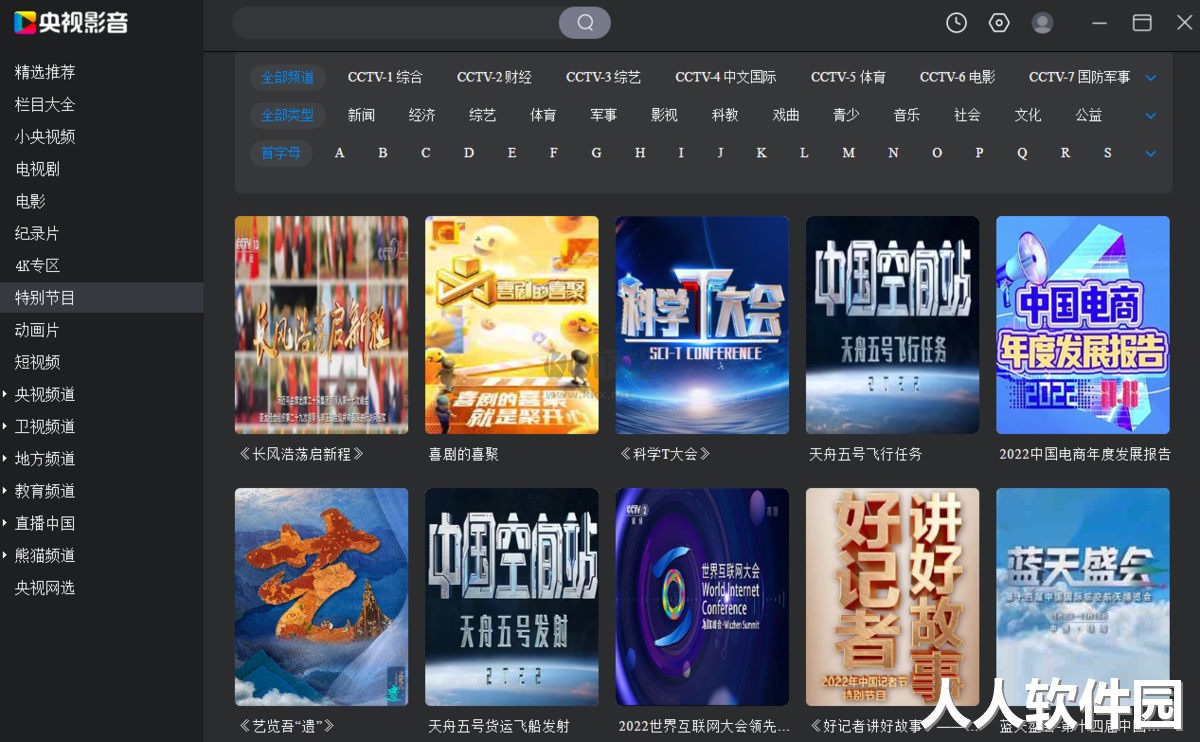1200x742 pixels.
Task: Filter by 音乐 type
Action: pos(907,115)
